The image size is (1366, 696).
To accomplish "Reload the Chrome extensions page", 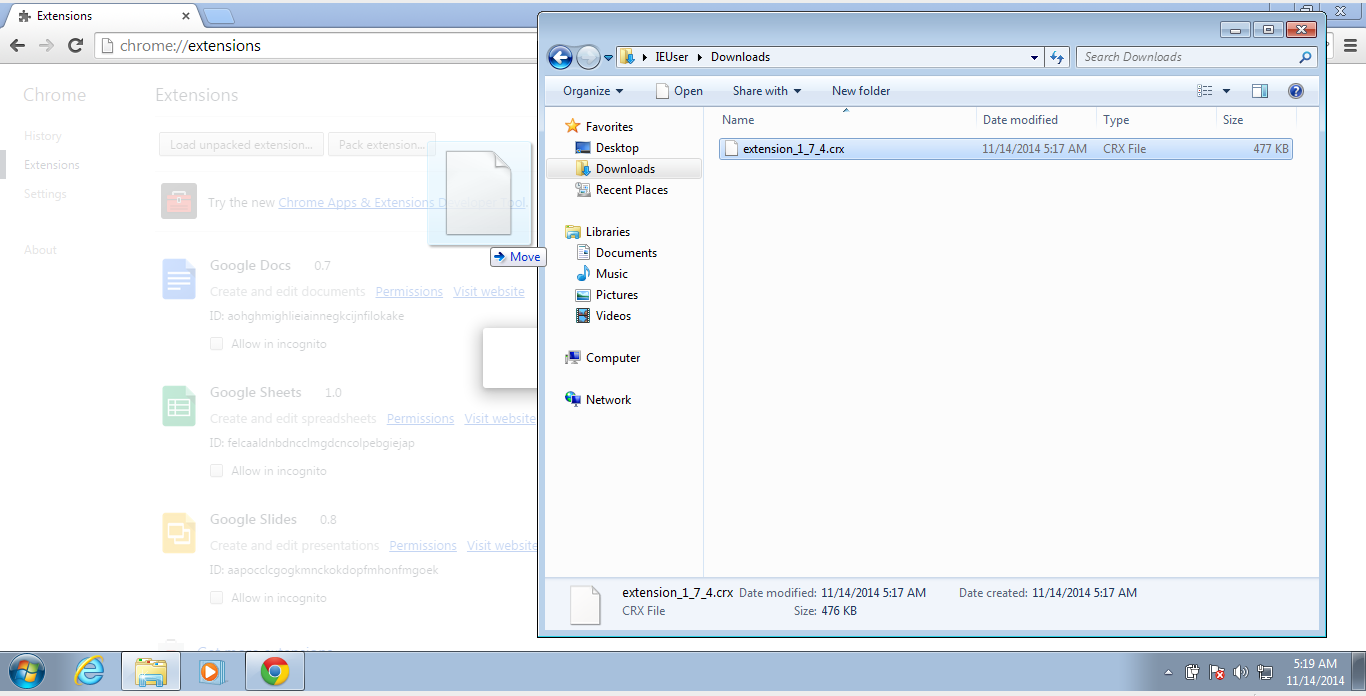I will [x=75, y=46].
